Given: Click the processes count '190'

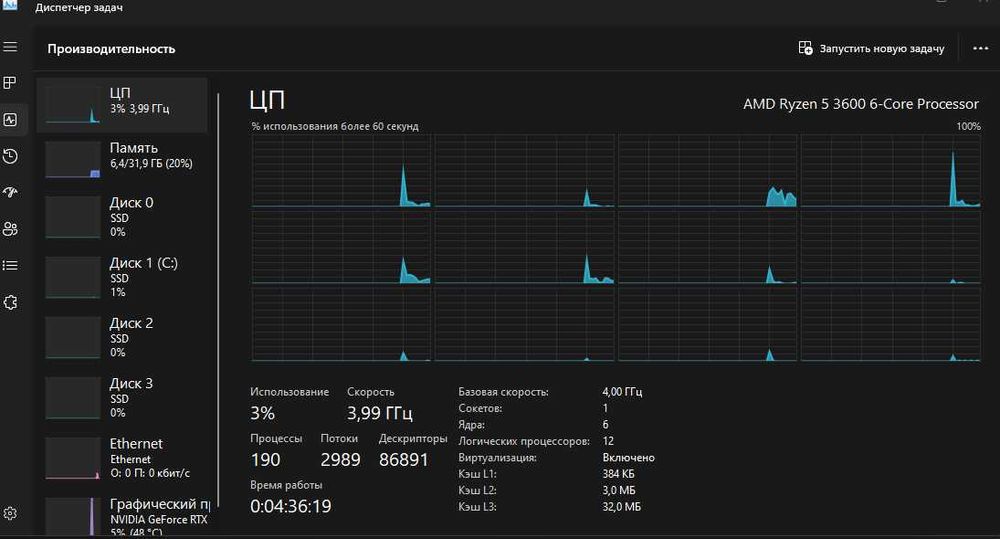Looking at the screenshot, I should coord(265,460).
